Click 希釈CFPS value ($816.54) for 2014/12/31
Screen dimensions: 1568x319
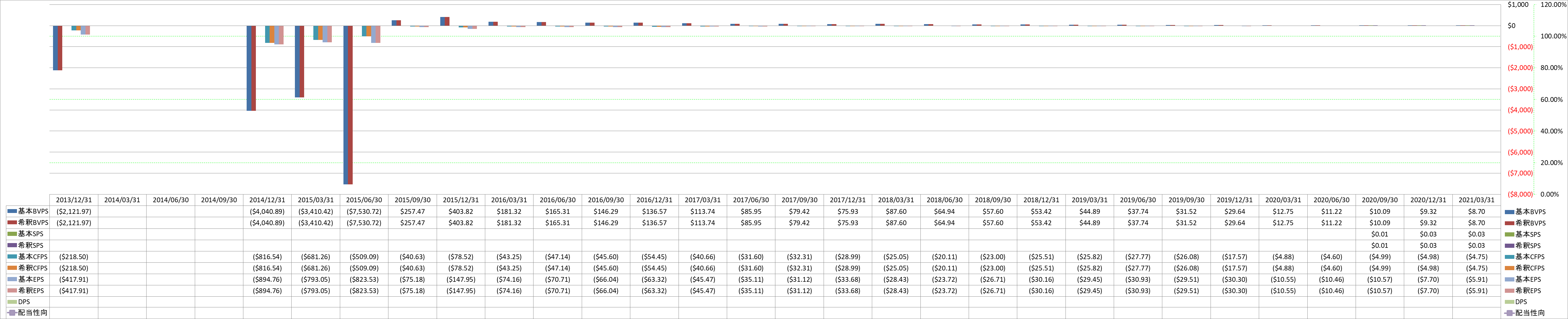(x=267, y=268)
